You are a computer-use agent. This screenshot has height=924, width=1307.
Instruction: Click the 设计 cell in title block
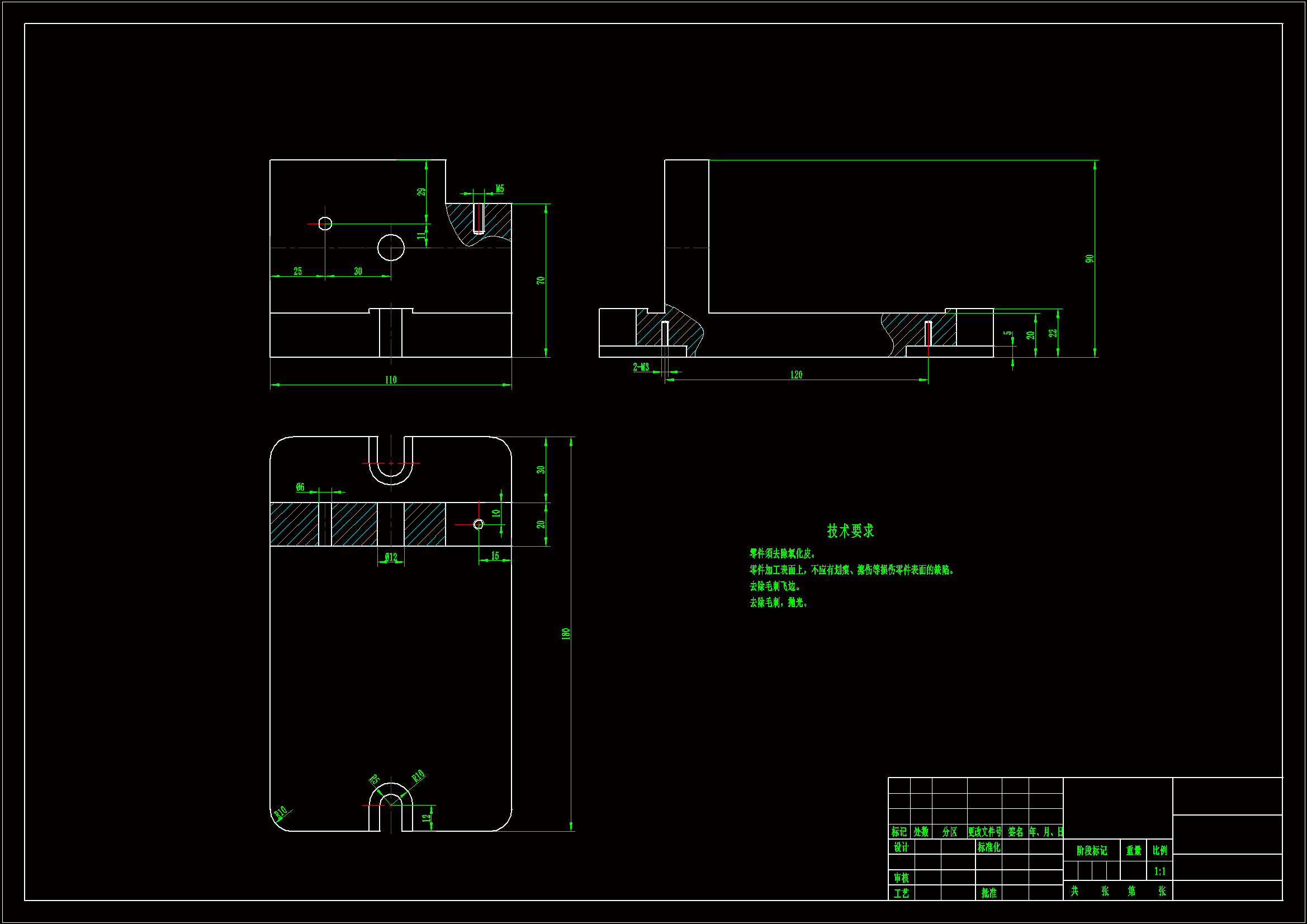(901, 847)
